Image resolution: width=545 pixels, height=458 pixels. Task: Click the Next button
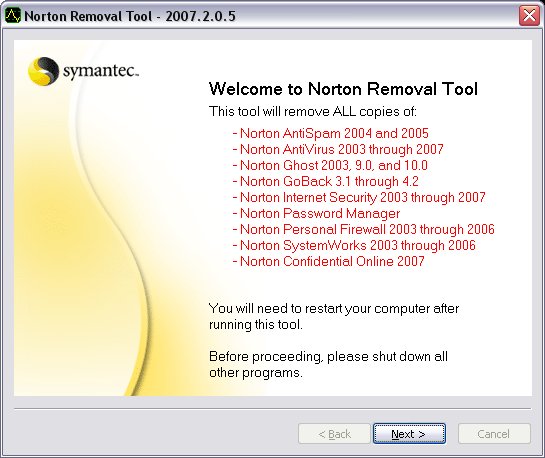[x=409, y=434]
